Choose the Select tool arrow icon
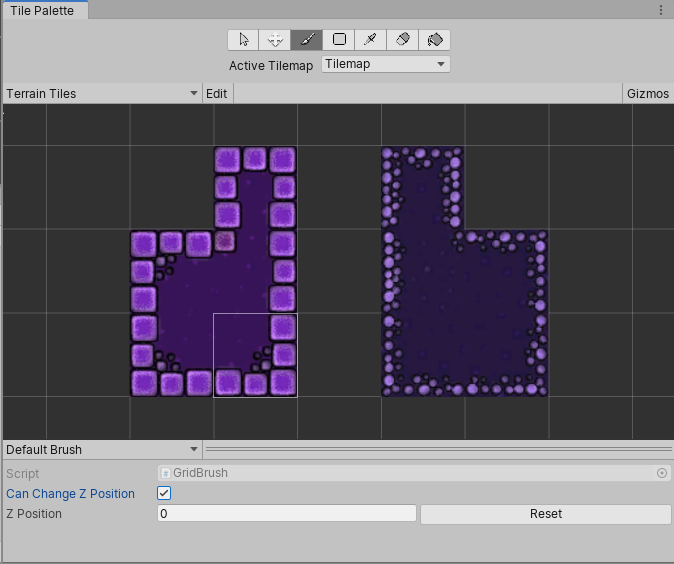 click(243, 40)
